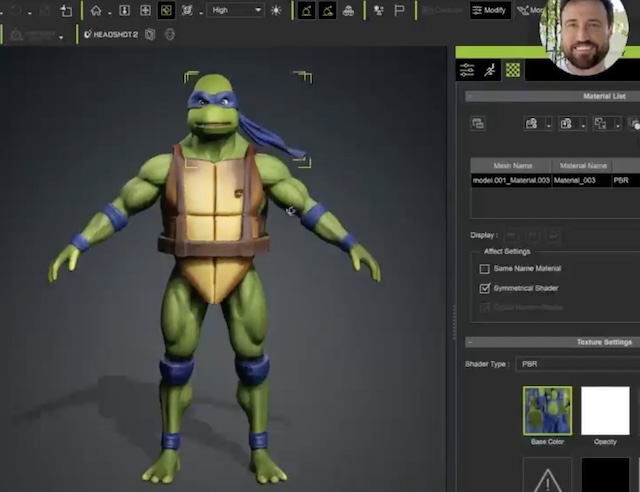This screenshot has width=640, height=492.
Task: Open the Modify panel tab
Action: pos(490,10)
